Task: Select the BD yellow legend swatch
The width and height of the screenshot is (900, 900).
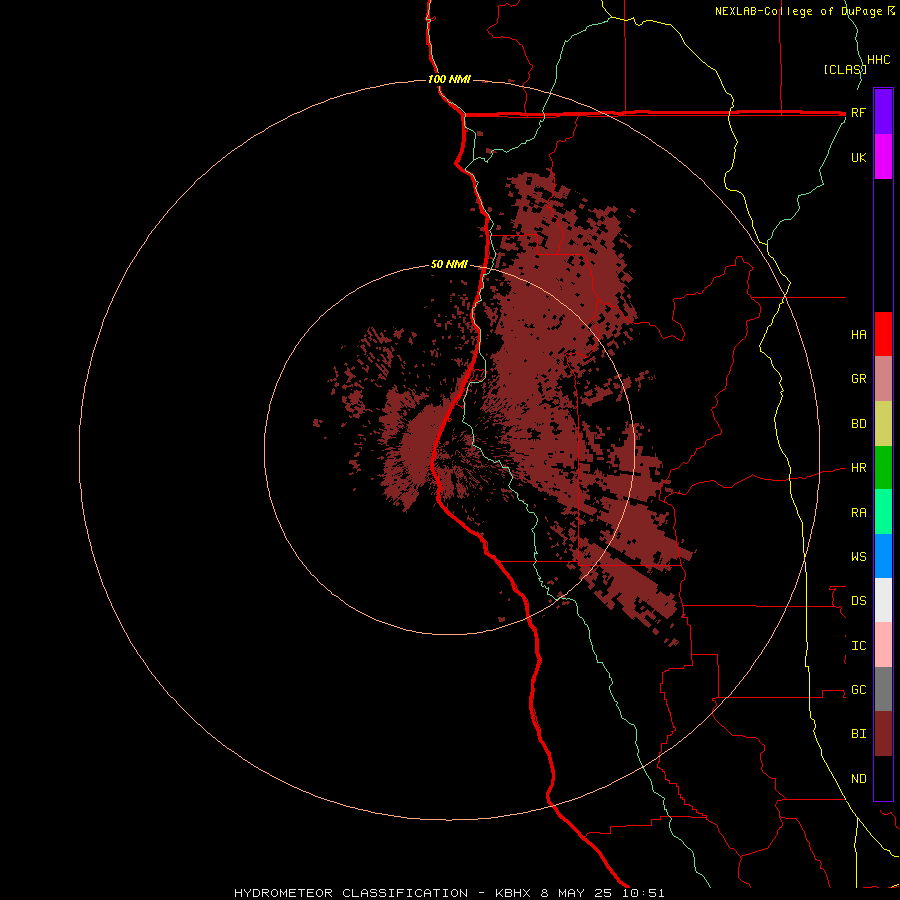Action: (x=883, y=424)
